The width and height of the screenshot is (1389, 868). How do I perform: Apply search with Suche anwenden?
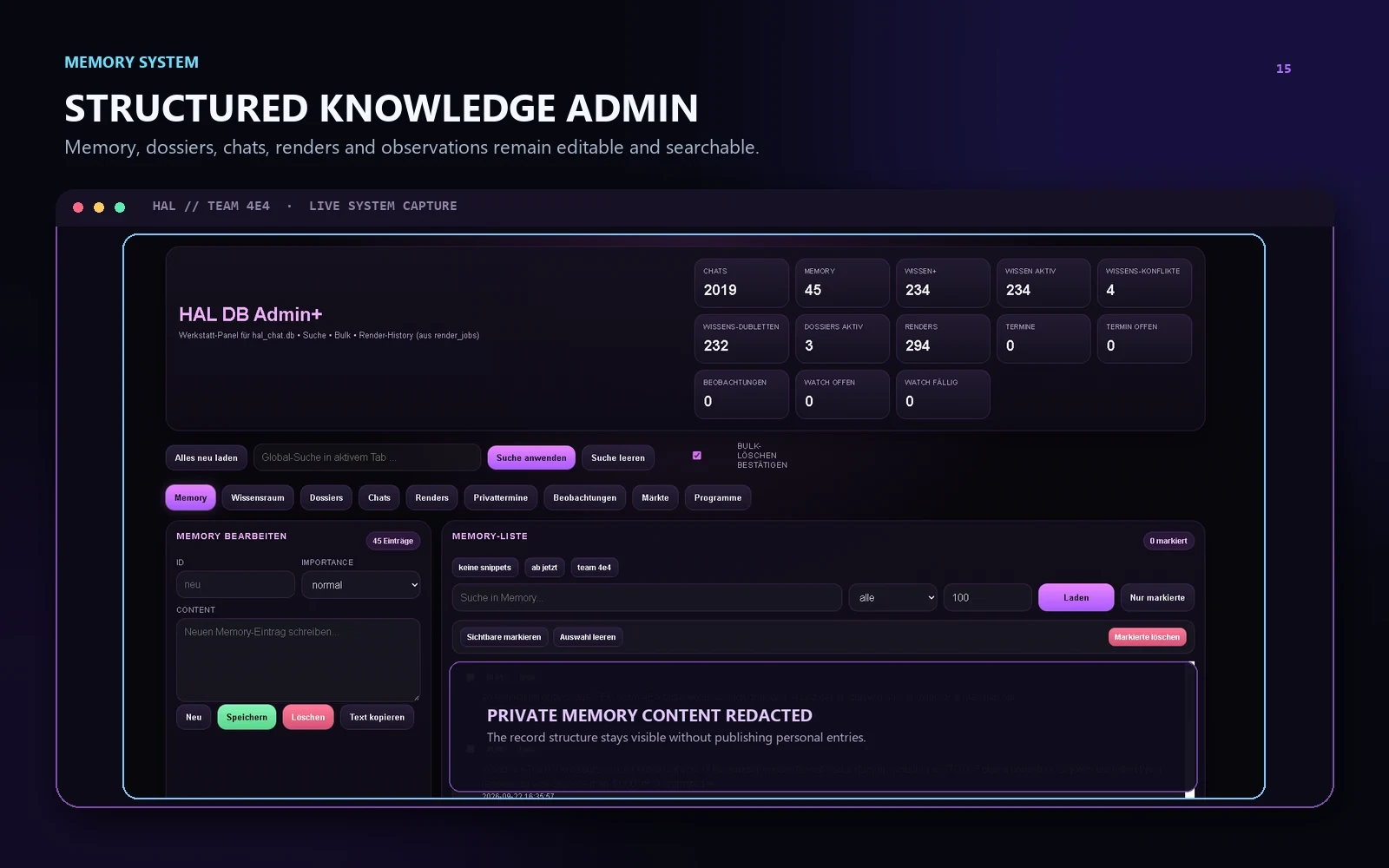531,458
